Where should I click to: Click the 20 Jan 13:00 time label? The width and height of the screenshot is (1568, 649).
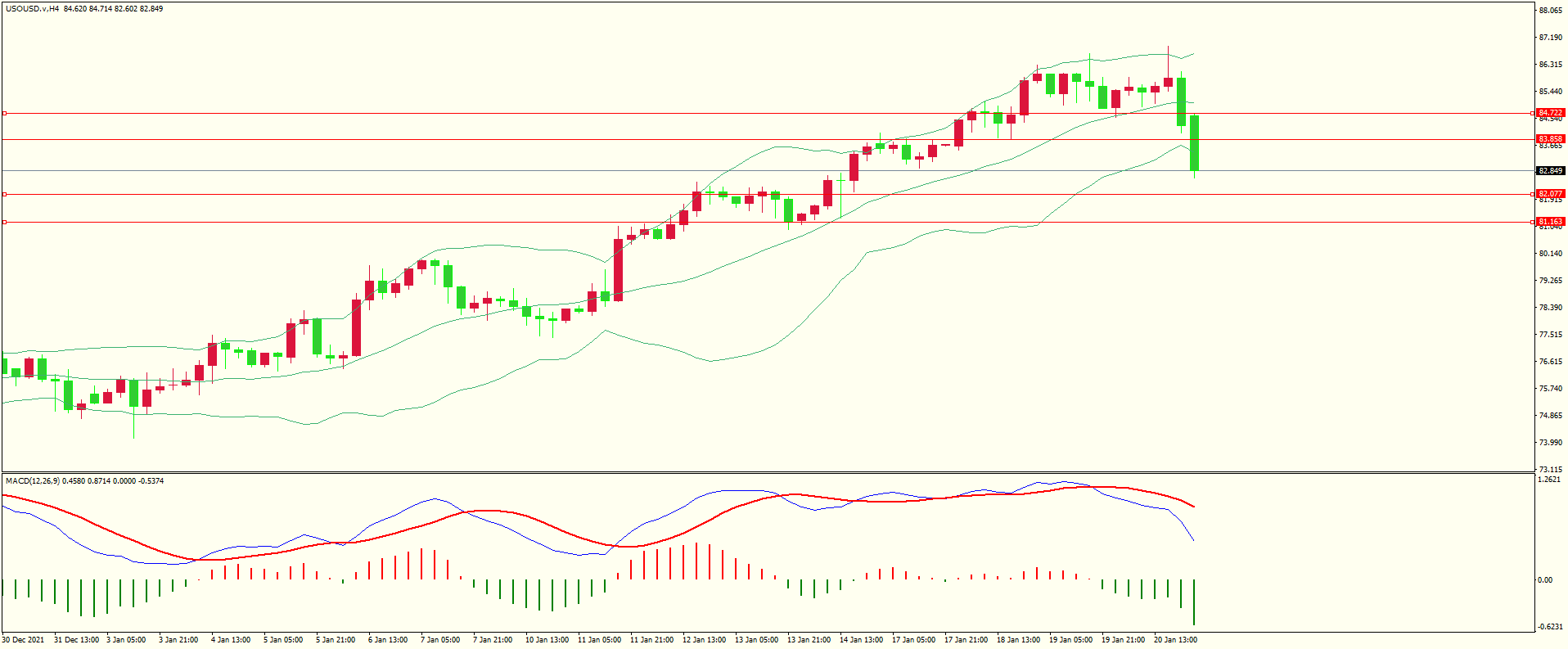click(1176, 640)
